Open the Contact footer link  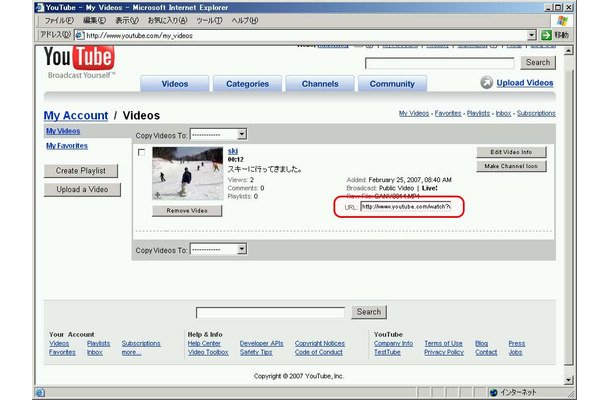(x=486, y=352)
